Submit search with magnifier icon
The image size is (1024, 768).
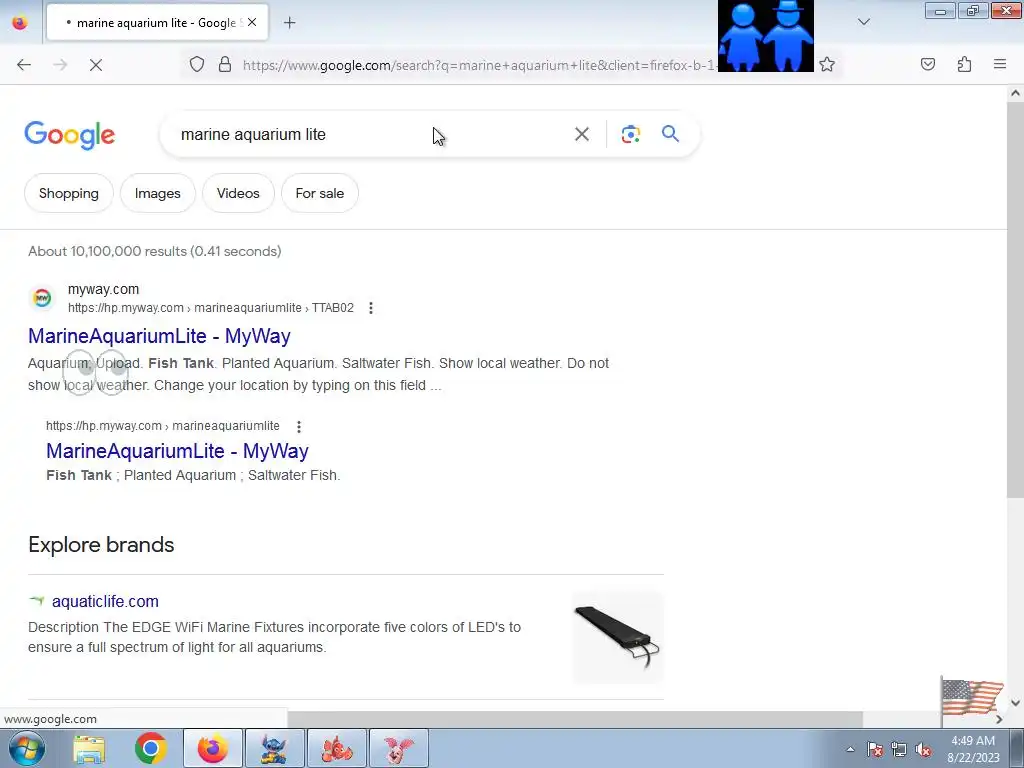[671, 134]
